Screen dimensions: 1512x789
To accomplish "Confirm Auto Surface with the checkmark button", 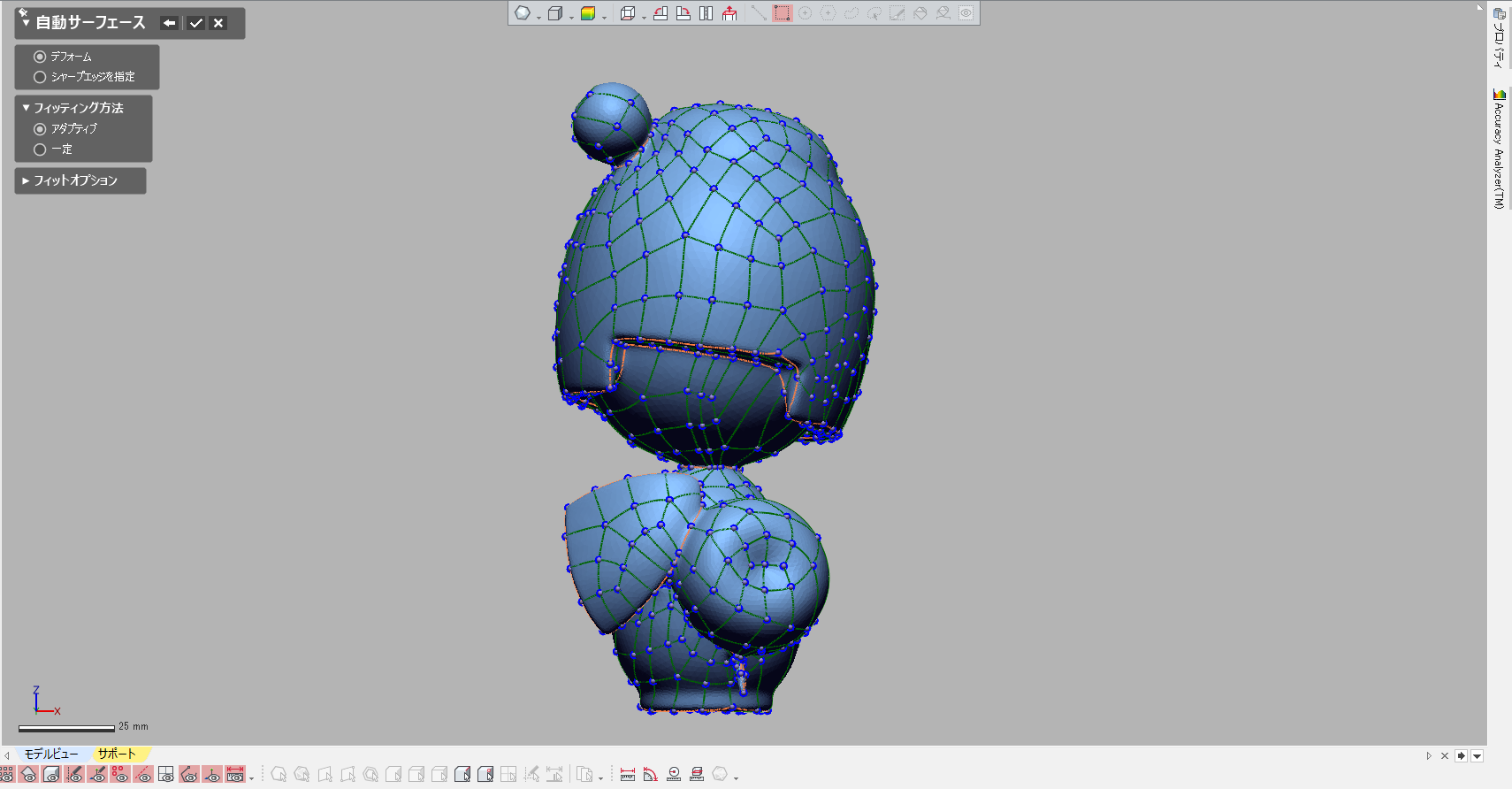I will pos(196,23).
